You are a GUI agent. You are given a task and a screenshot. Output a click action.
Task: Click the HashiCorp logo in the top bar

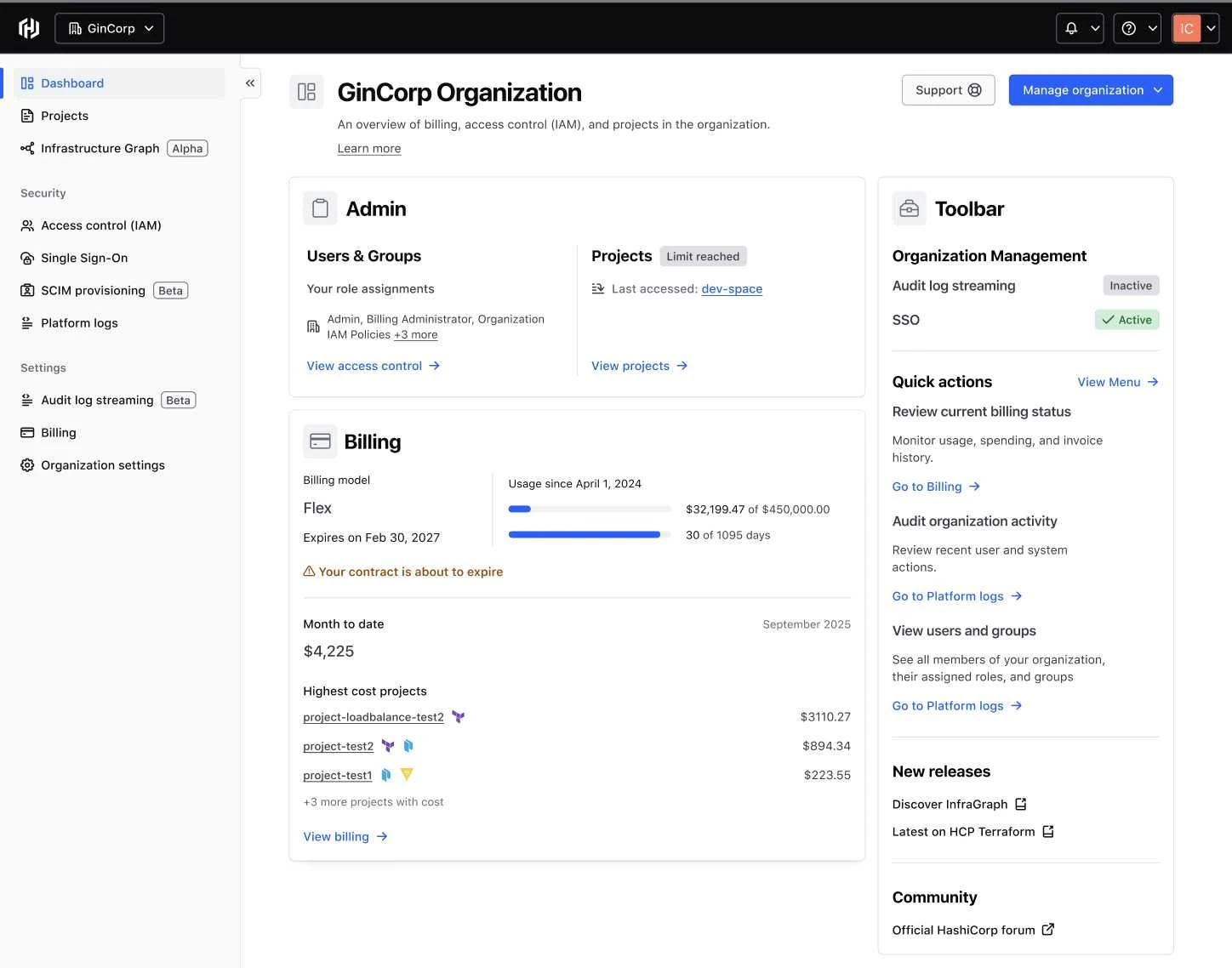tap(29, 28)
